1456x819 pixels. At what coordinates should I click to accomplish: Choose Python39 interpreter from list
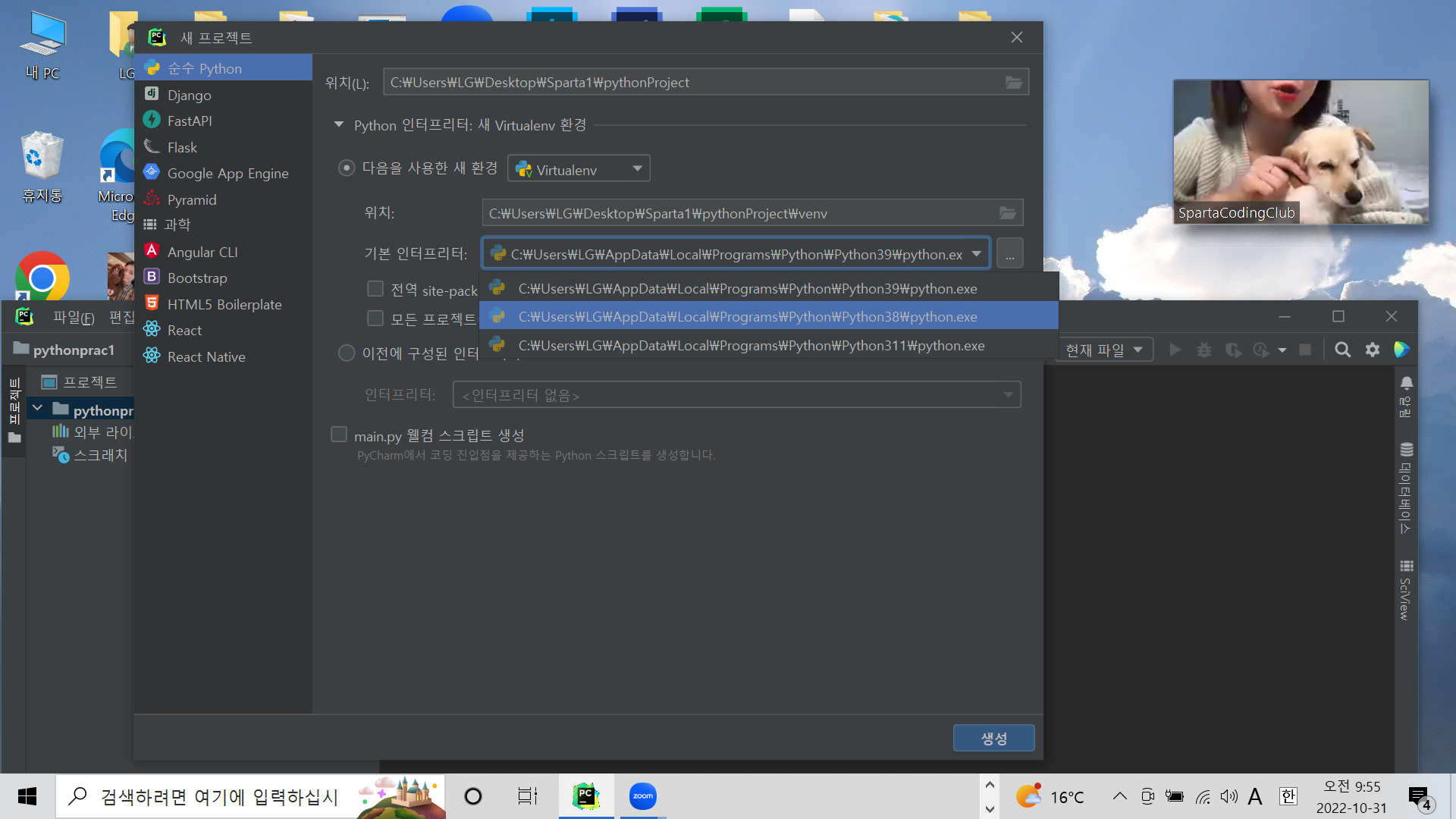[x=769, y=288]
